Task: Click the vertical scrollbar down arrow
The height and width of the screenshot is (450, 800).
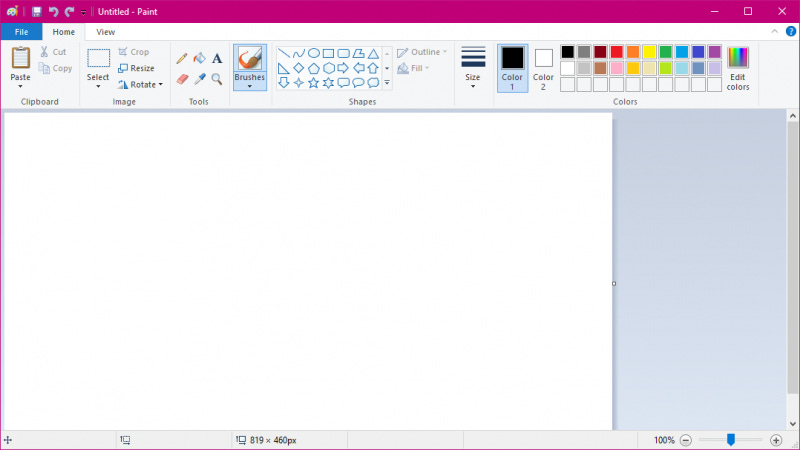Action: (792, 423)
